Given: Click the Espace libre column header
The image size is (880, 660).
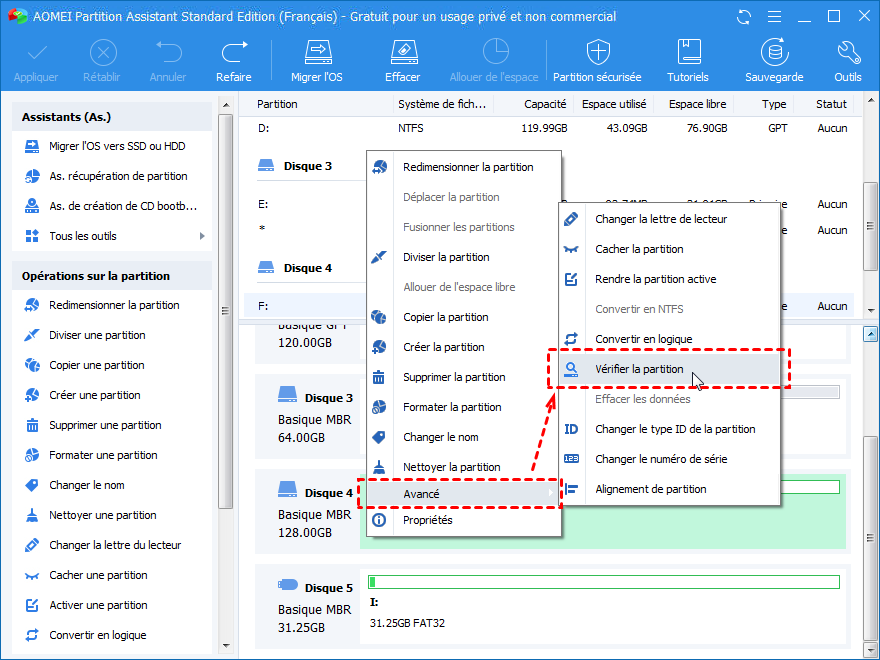Looking at the screenshot, I should [697, 104].
